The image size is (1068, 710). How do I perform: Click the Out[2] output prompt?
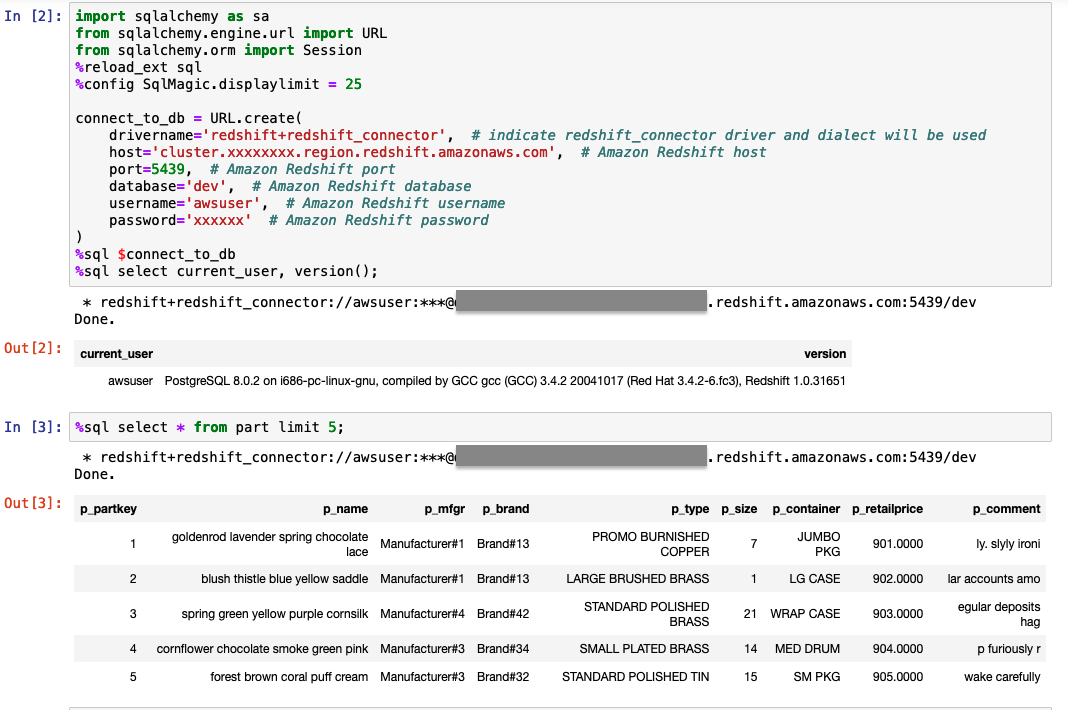pos(33,348)
